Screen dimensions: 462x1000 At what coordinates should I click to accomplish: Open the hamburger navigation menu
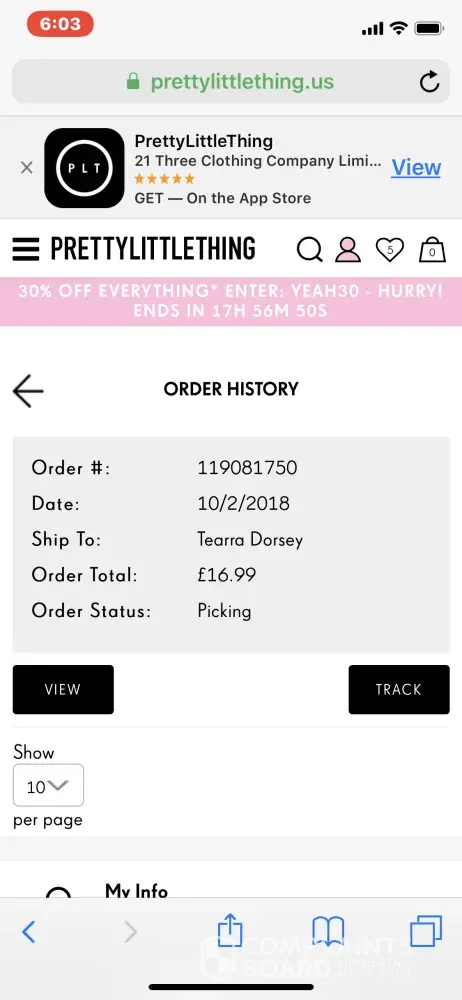(26, 249)
